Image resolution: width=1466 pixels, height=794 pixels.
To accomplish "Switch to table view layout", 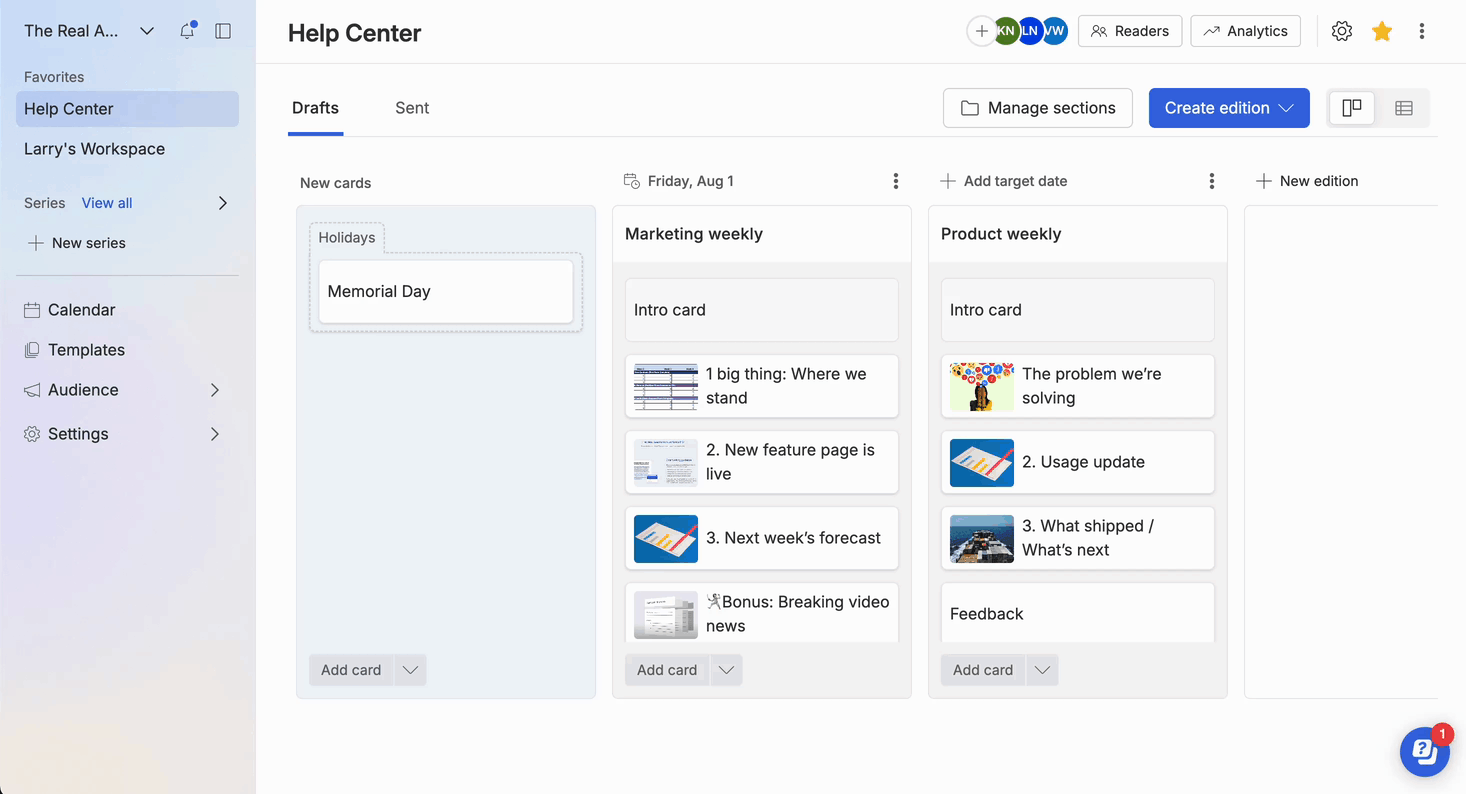I will [x=1404, y=108].
